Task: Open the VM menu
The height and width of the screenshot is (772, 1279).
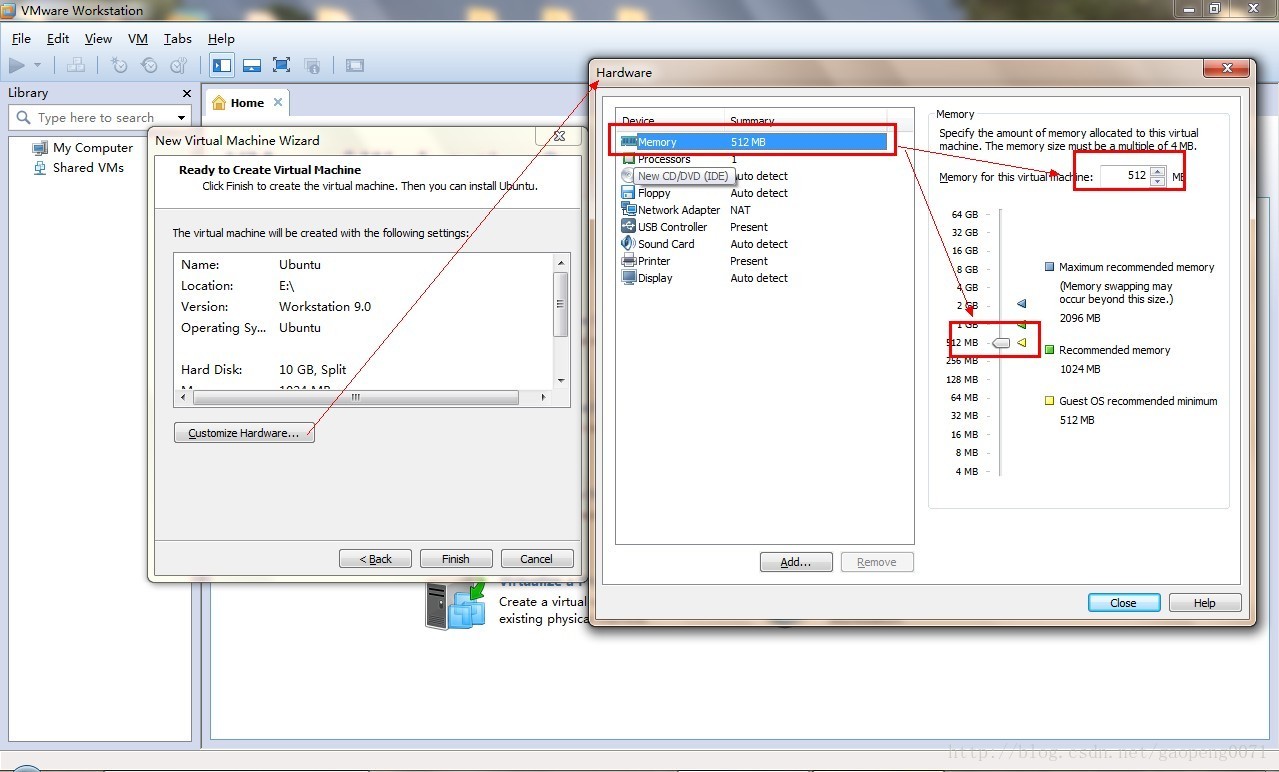Action: [138, 39]
